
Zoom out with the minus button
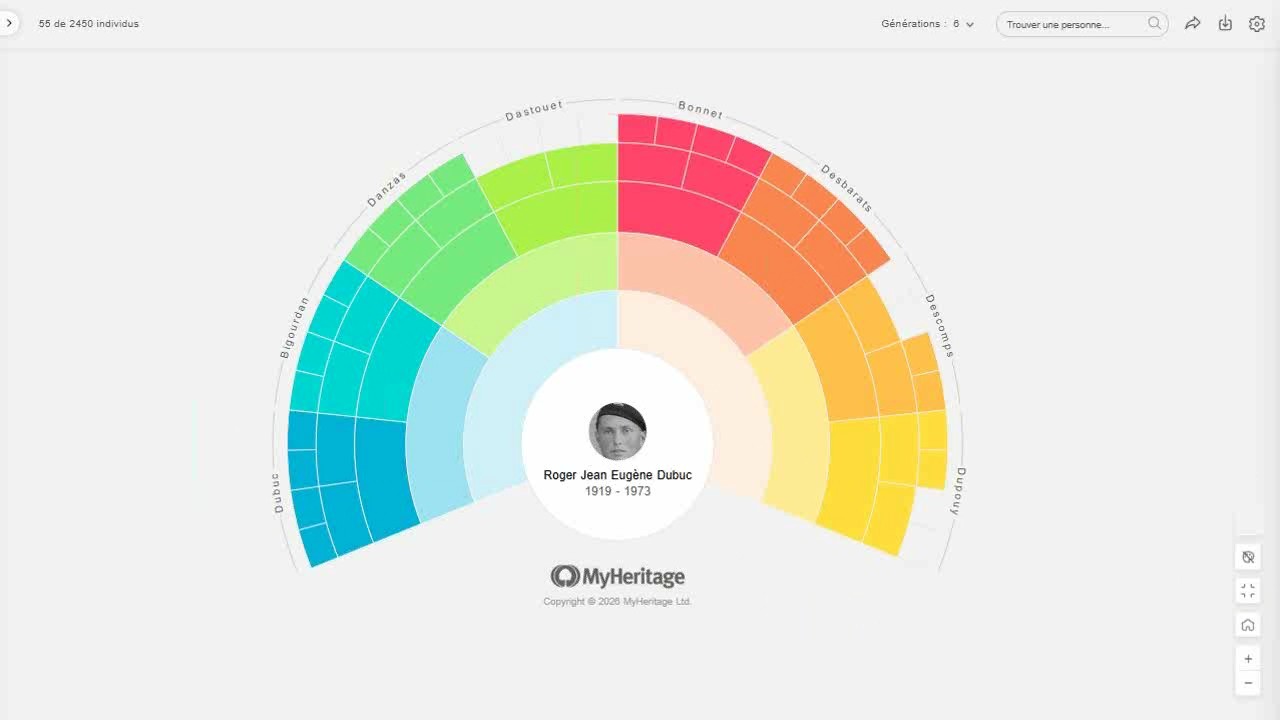1247,682
